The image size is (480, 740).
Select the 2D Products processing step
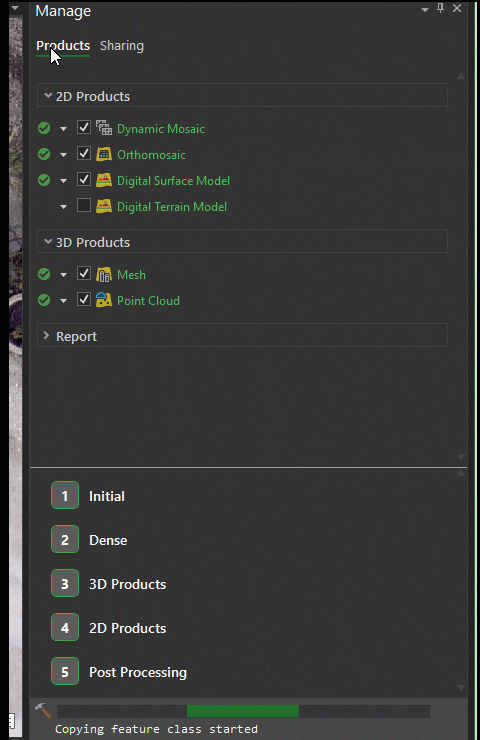[127, 628]
